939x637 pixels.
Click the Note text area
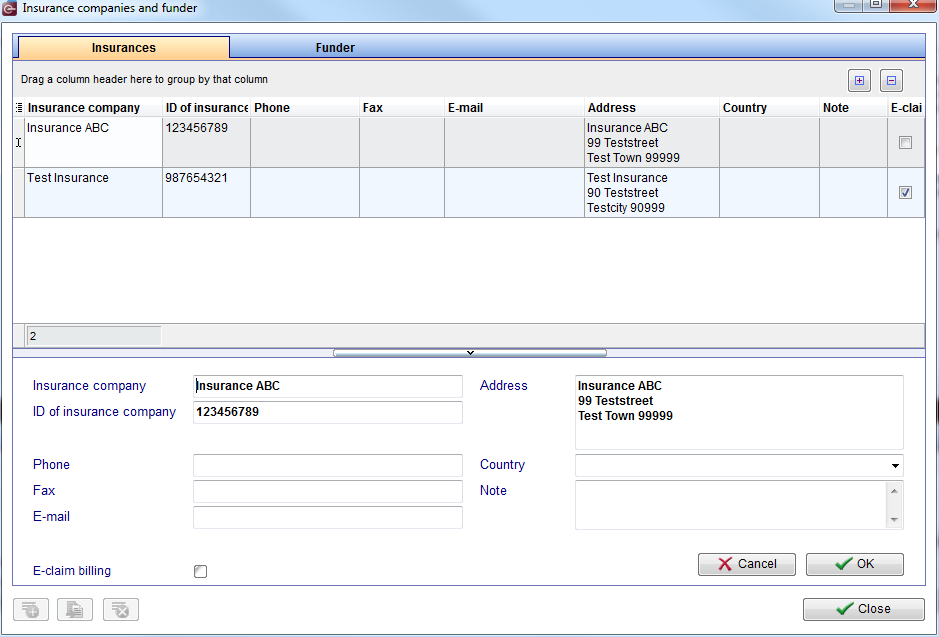tap(731, 505)
